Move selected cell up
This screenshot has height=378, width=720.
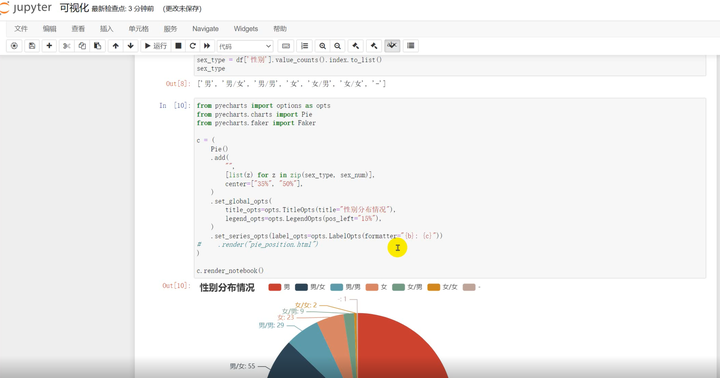tap(116, 46)
